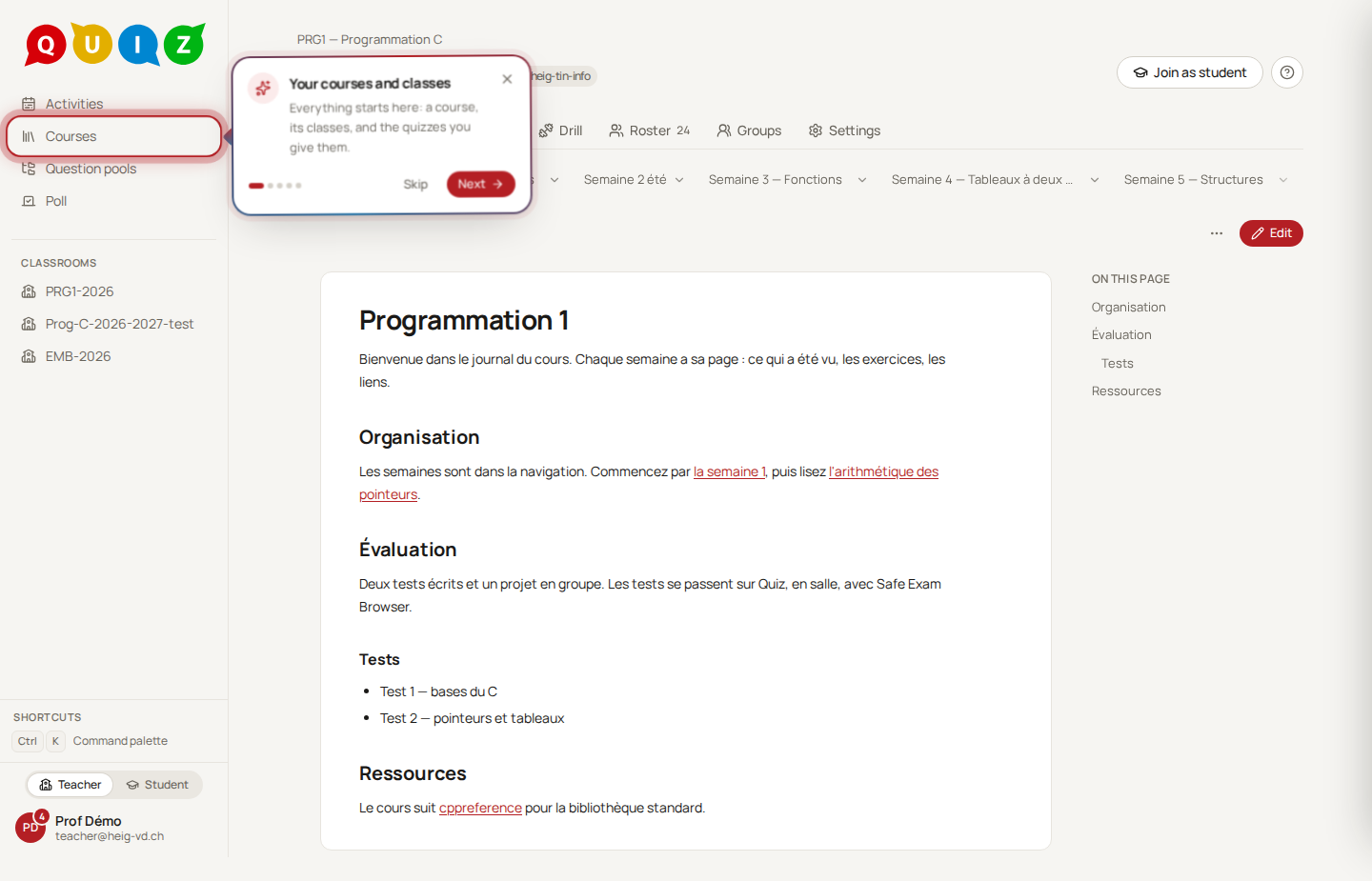Close the courses tour popup
This screenshot has width=1372, height=881.
coord(507,79)
